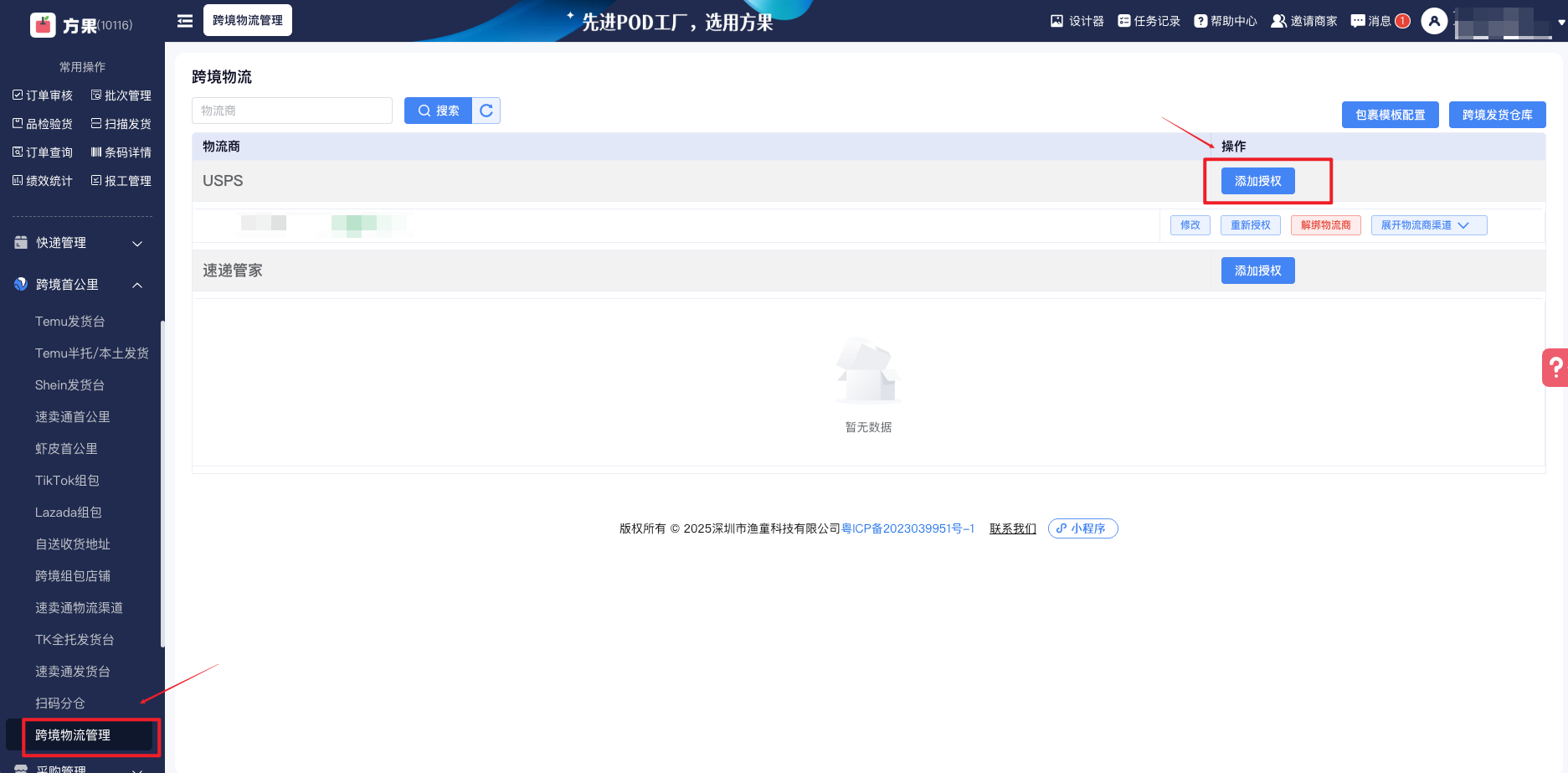Open Messages (消息) notifications

(1380, 21)
